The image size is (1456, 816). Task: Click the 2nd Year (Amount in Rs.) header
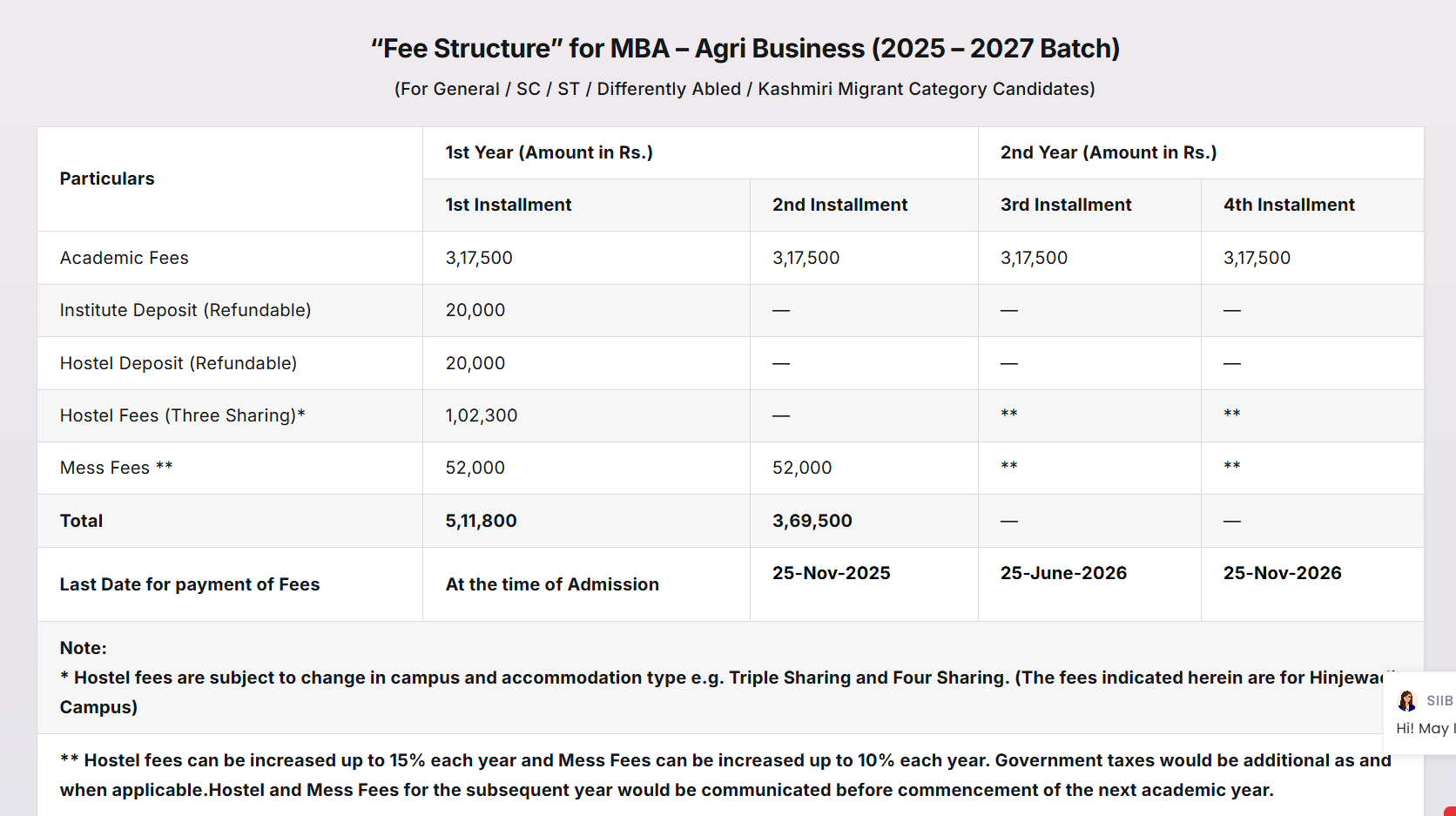[1108, 152]
